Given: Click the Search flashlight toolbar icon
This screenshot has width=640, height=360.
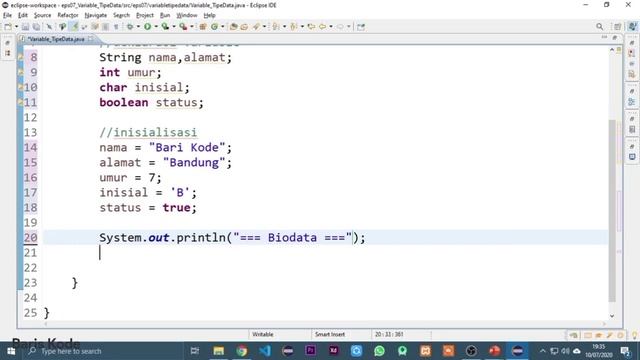Looking at the screenshot, I should coord(256,27).
